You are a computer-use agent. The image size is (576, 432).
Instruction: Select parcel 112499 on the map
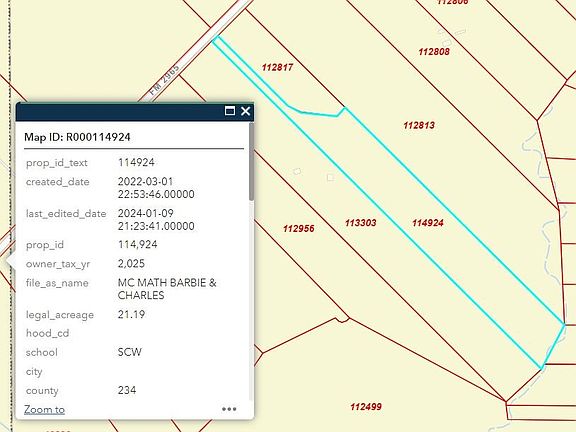pyautogui.click(x=366, y=407)
